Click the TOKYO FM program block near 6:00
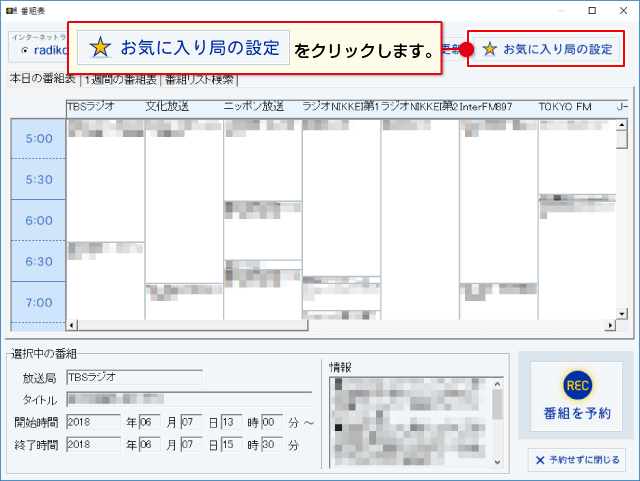 tap(577, 260)
